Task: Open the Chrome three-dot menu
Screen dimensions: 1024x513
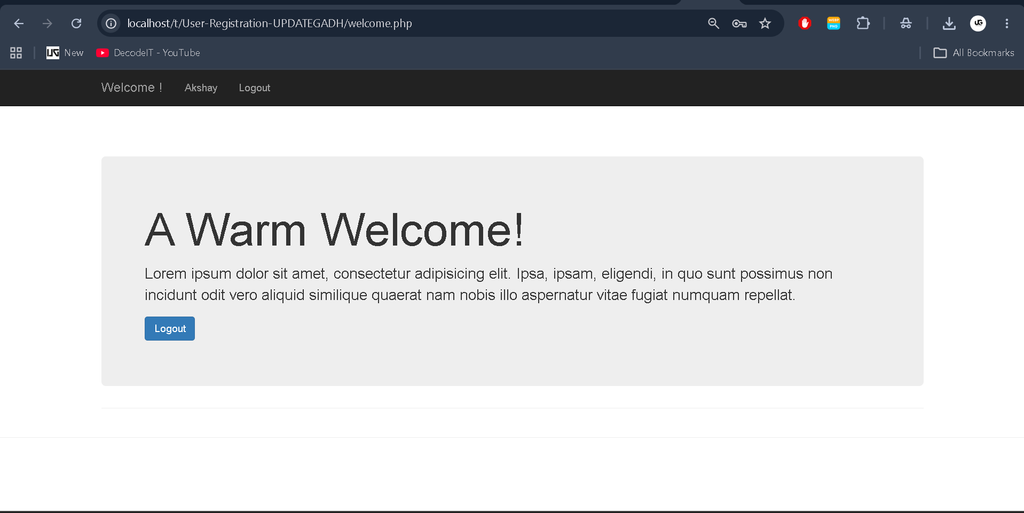Action: click(x=1006, y=23)
